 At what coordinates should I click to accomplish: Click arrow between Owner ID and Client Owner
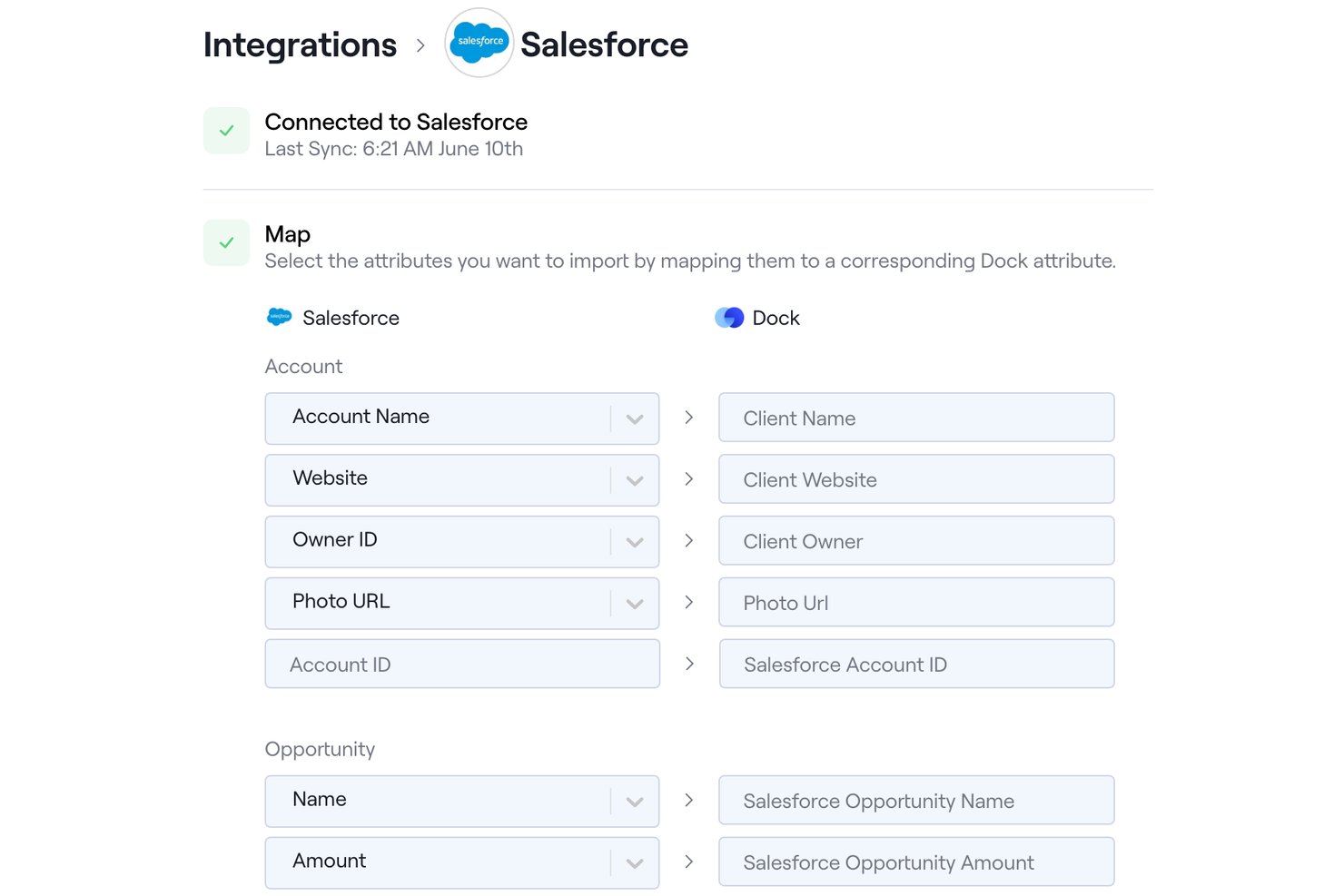point(689,540)
